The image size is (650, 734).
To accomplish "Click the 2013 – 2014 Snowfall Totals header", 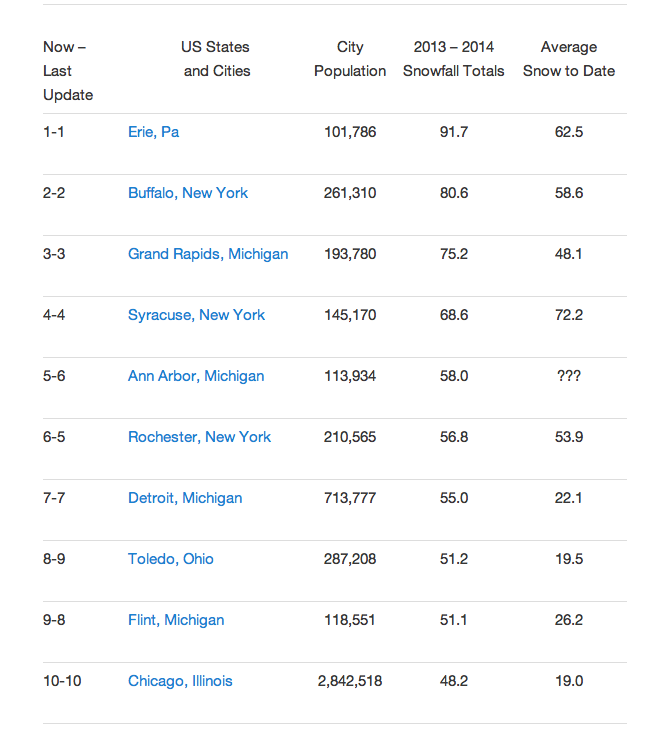I will coord(454,59).
